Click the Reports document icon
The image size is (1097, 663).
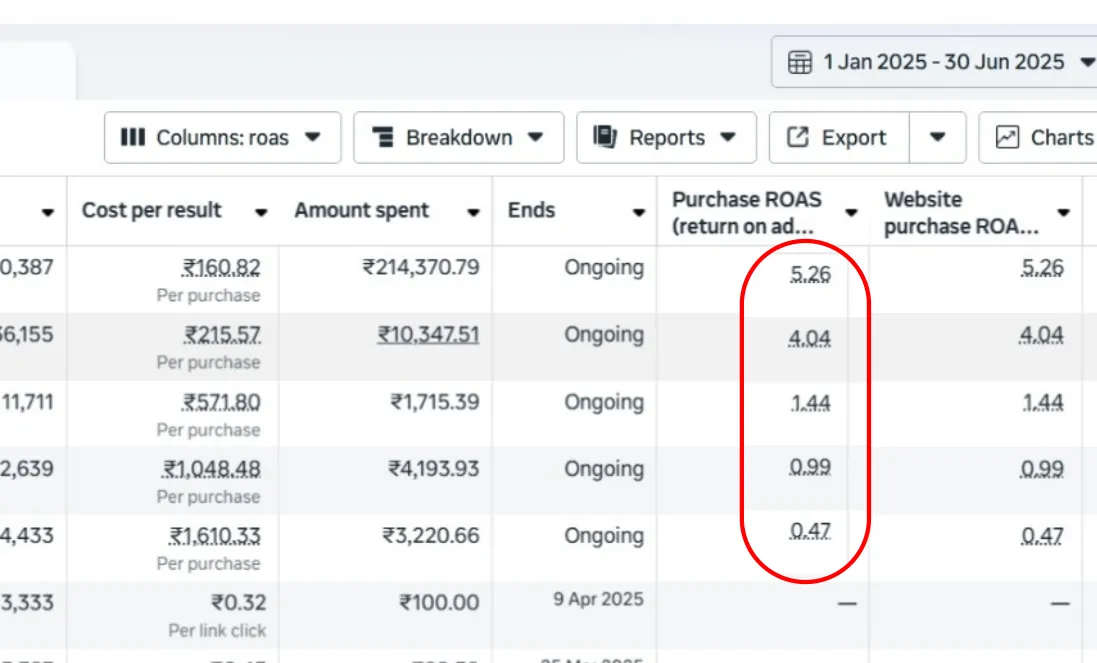pos(605,137)
